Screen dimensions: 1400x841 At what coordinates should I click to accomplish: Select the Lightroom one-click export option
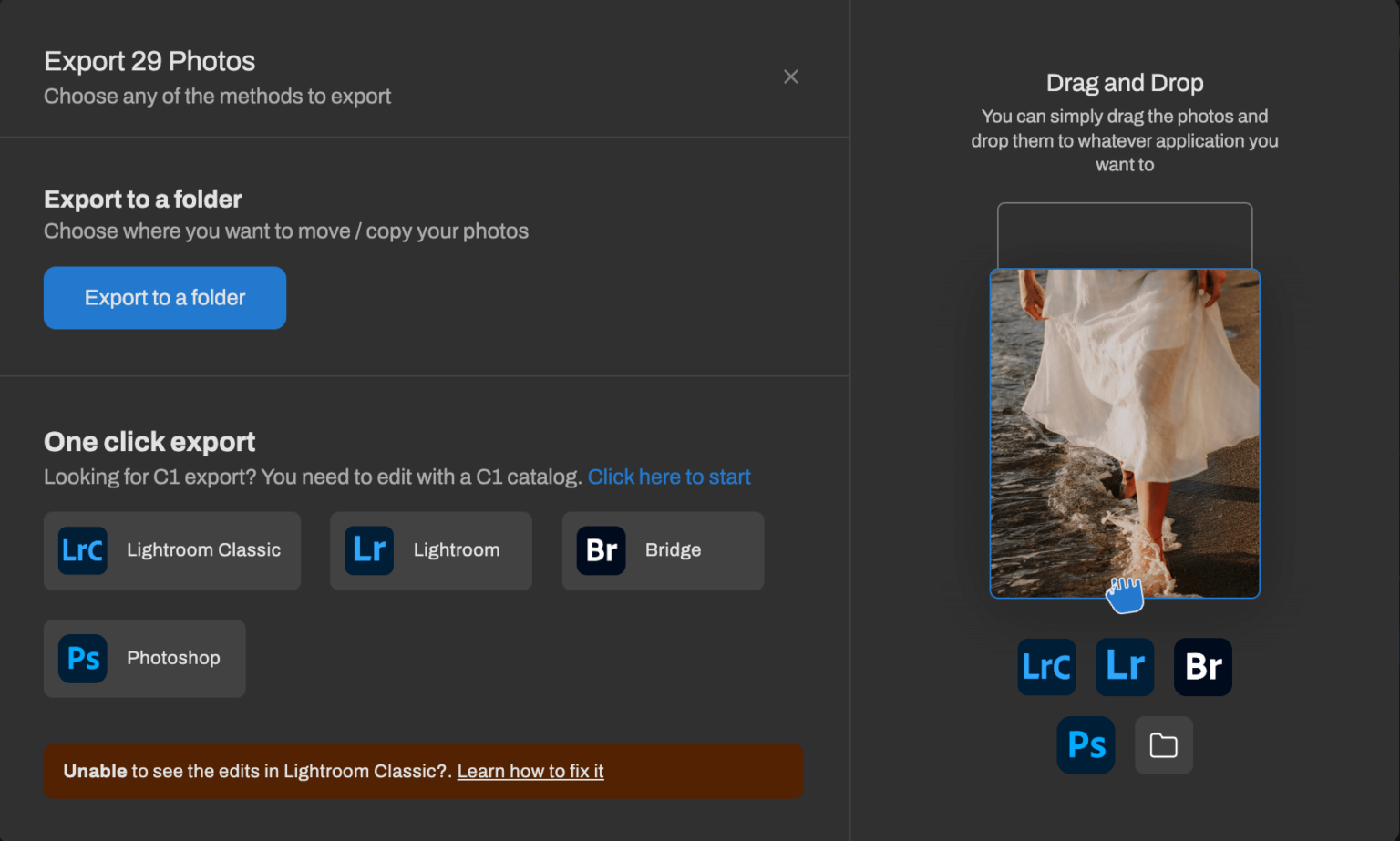tap(430, 550)
